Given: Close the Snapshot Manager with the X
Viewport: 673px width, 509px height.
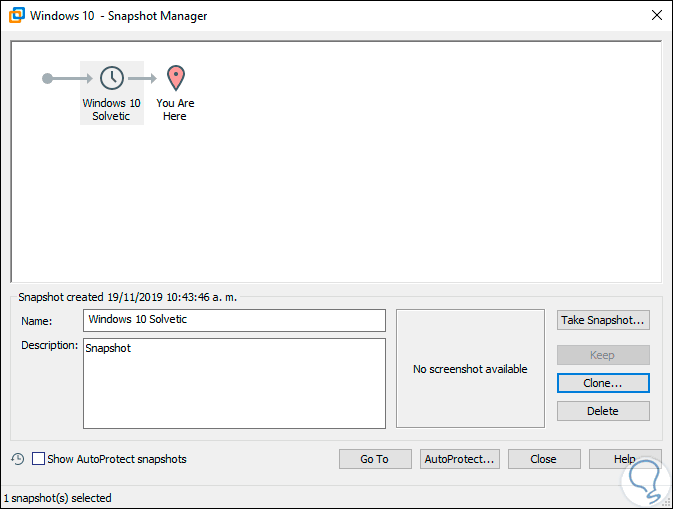Looking at the screenshot, I should pyautogui.click(x=656, y=16).
